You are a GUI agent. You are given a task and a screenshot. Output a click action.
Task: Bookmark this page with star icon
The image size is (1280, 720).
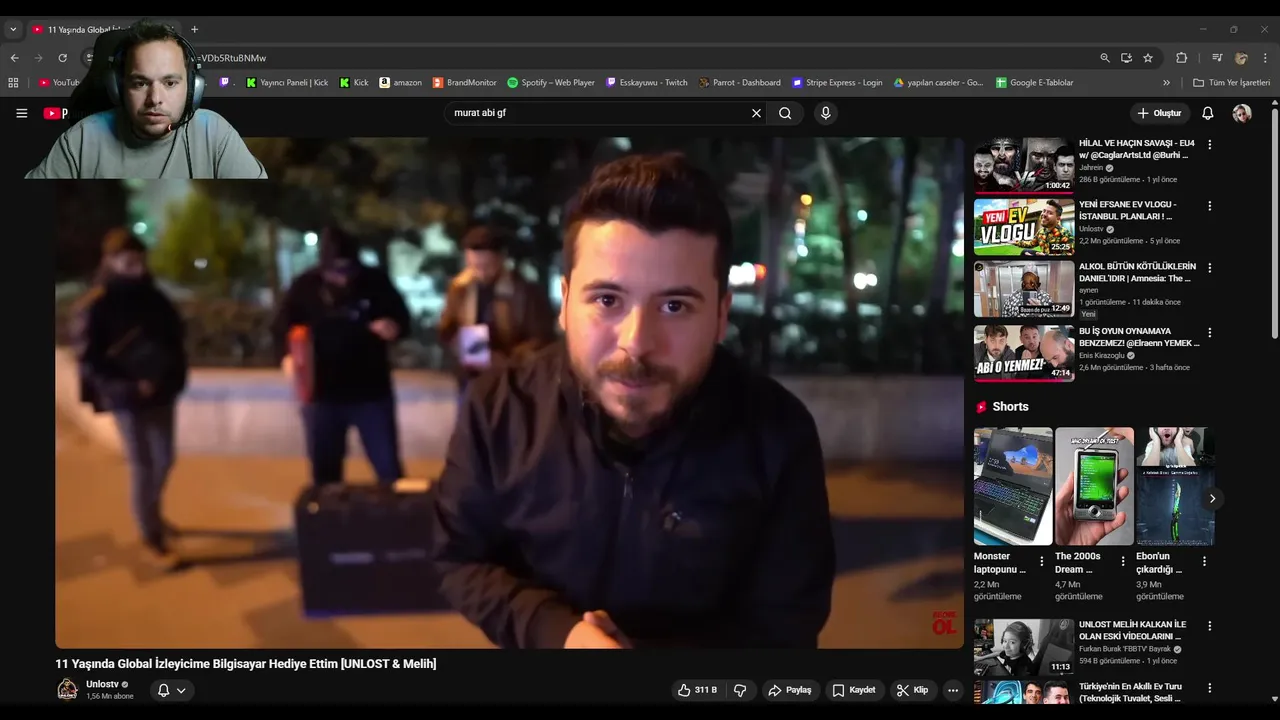click(1148, 58)
